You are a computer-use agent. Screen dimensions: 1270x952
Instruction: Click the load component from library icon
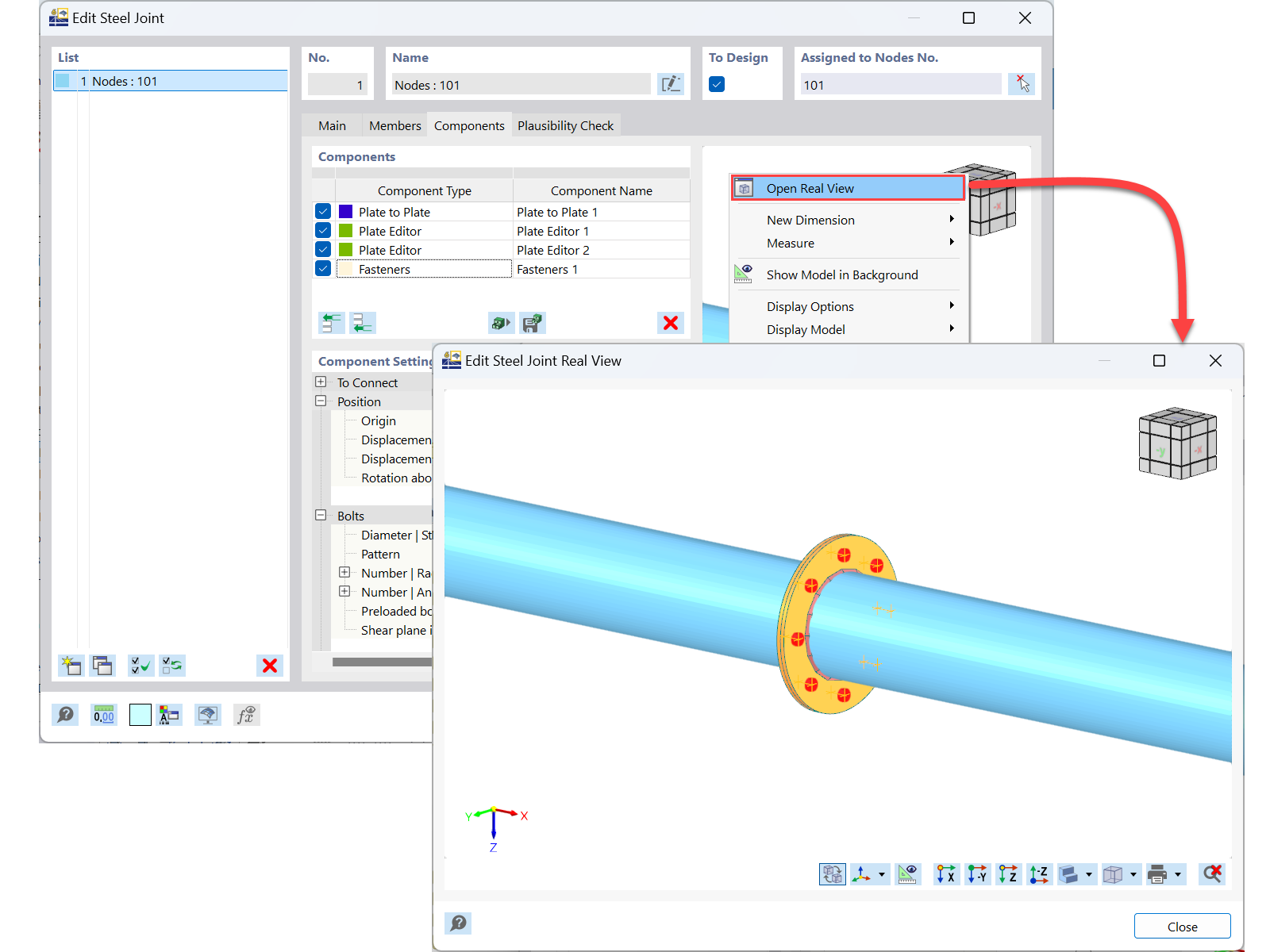501,323
